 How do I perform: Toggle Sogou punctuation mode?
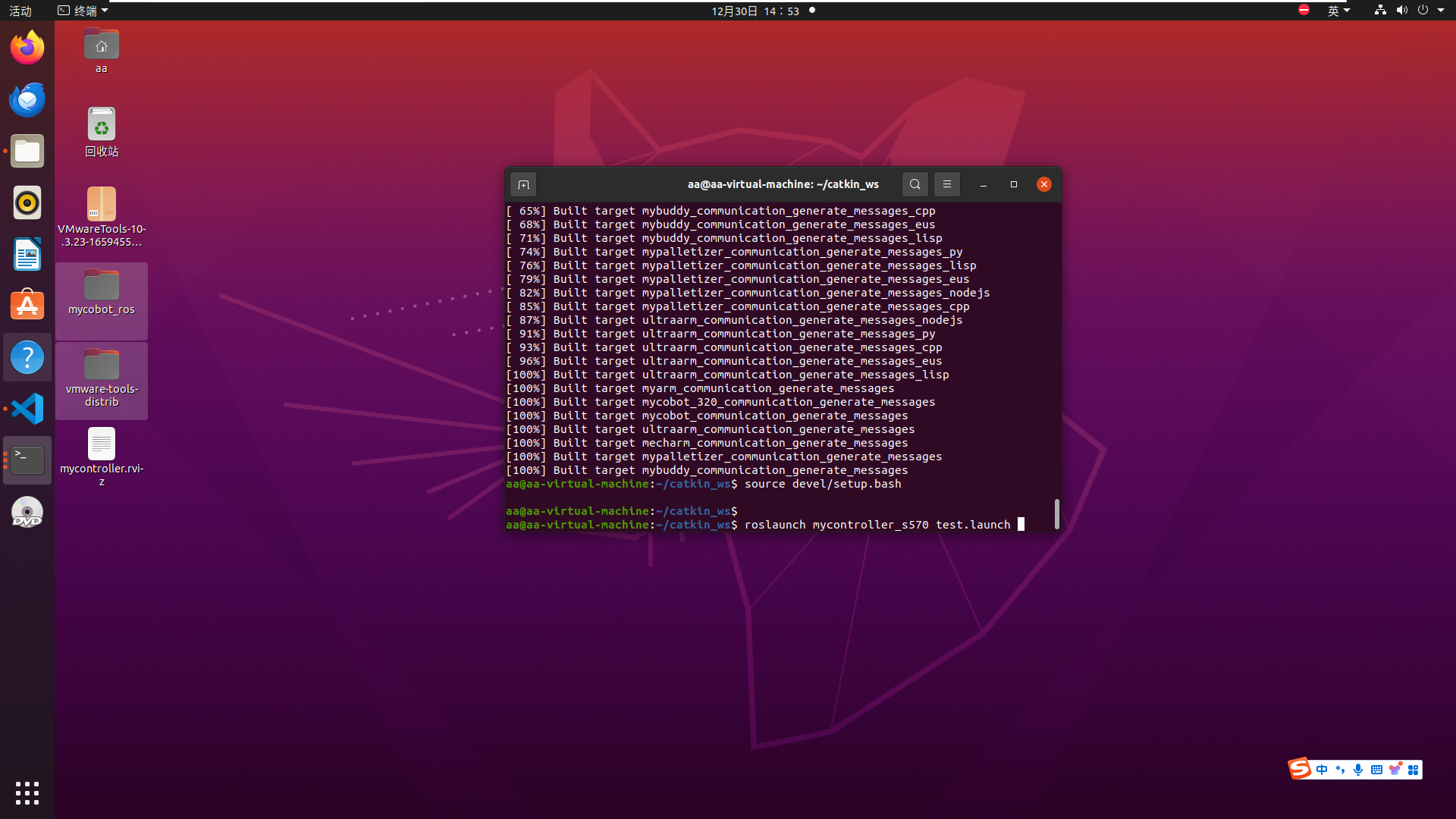click(1340, 770)
